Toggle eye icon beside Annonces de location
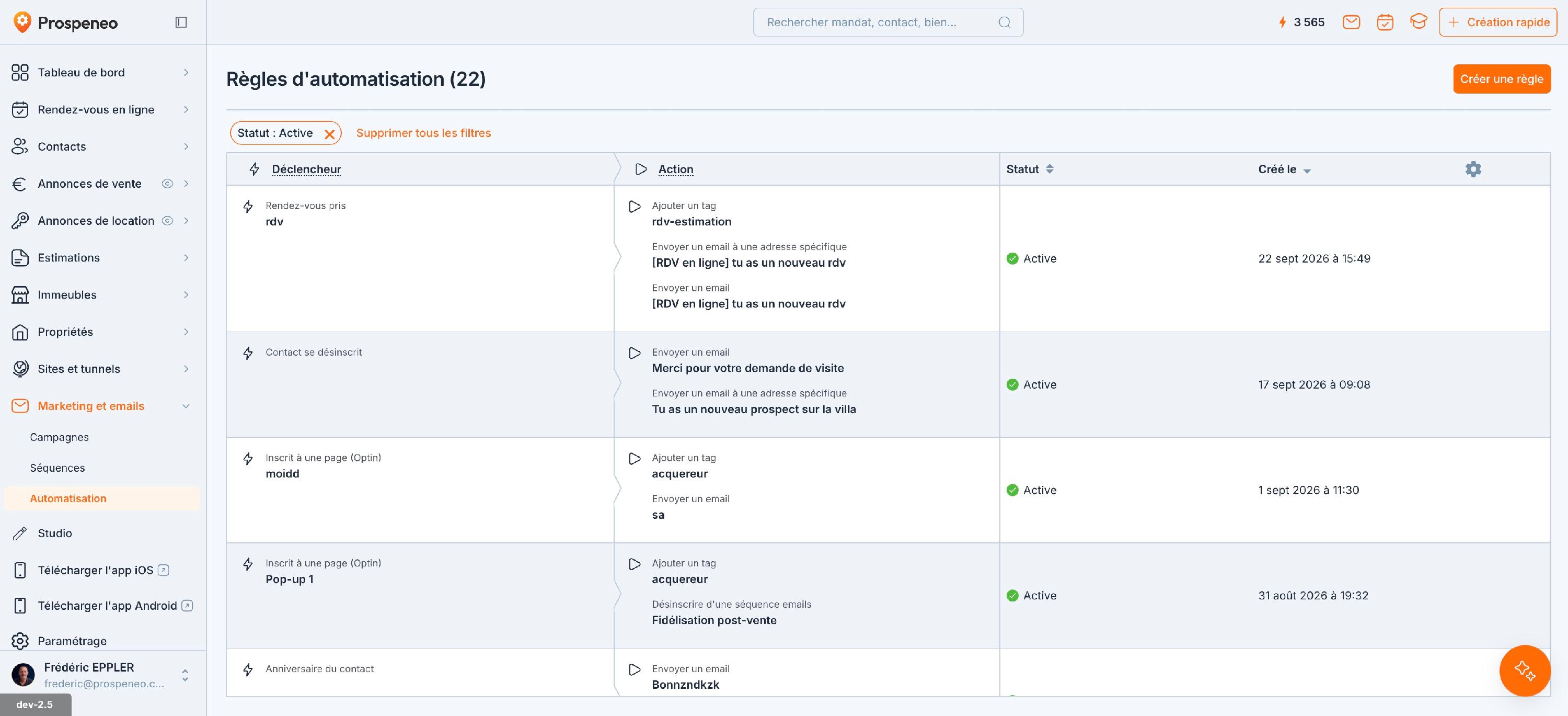The width and height of the screenshot is (1568, 716). [x=167, y=220]
